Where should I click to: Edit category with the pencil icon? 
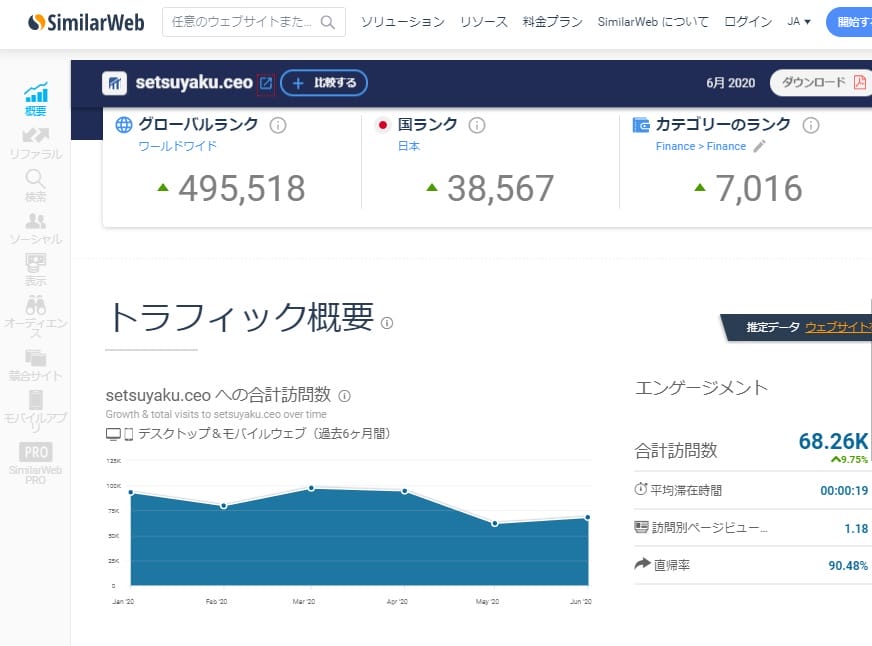click(759, 146)
